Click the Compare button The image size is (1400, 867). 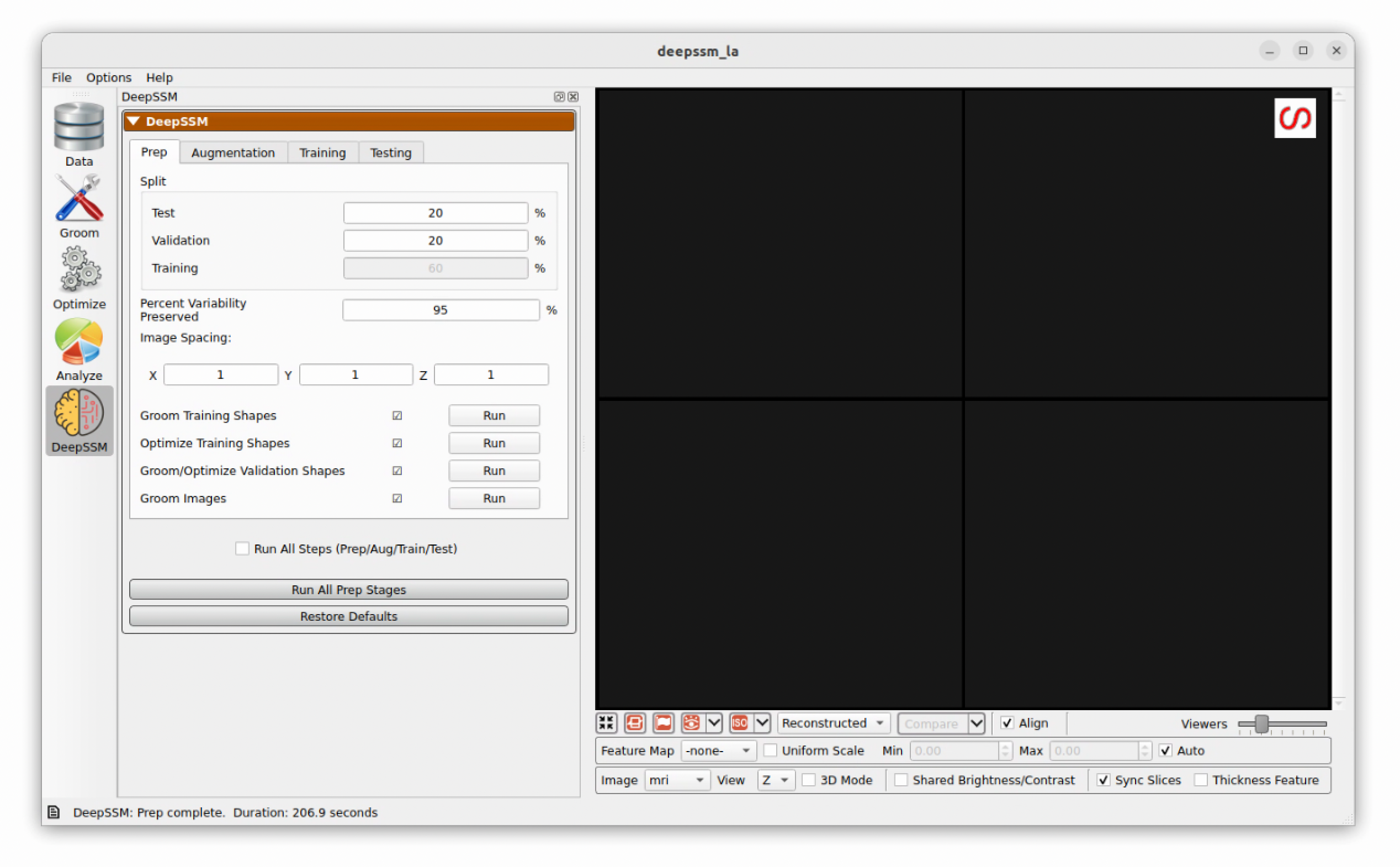(x=933, y=723)
